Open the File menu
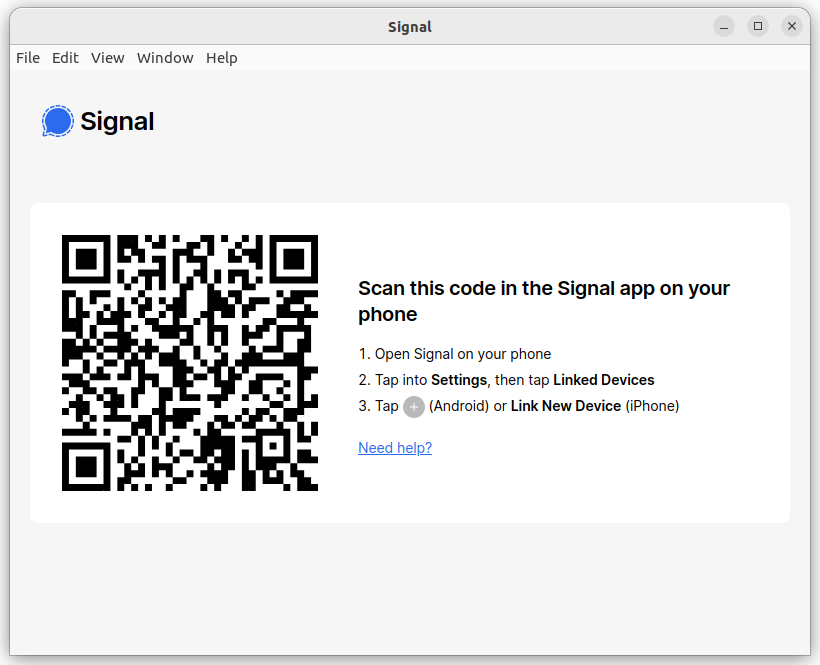Image resolution: width=820 pixels, height=665 pixels. pos(28,58)
